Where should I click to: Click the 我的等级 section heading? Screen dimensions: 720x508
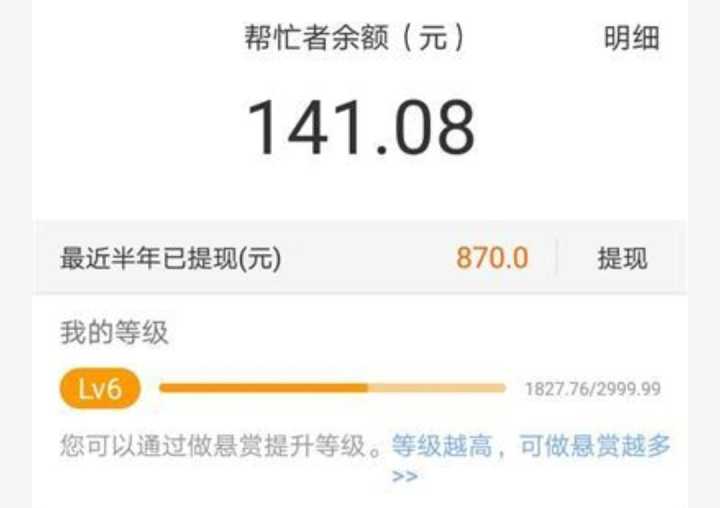[x=114, y=333]
